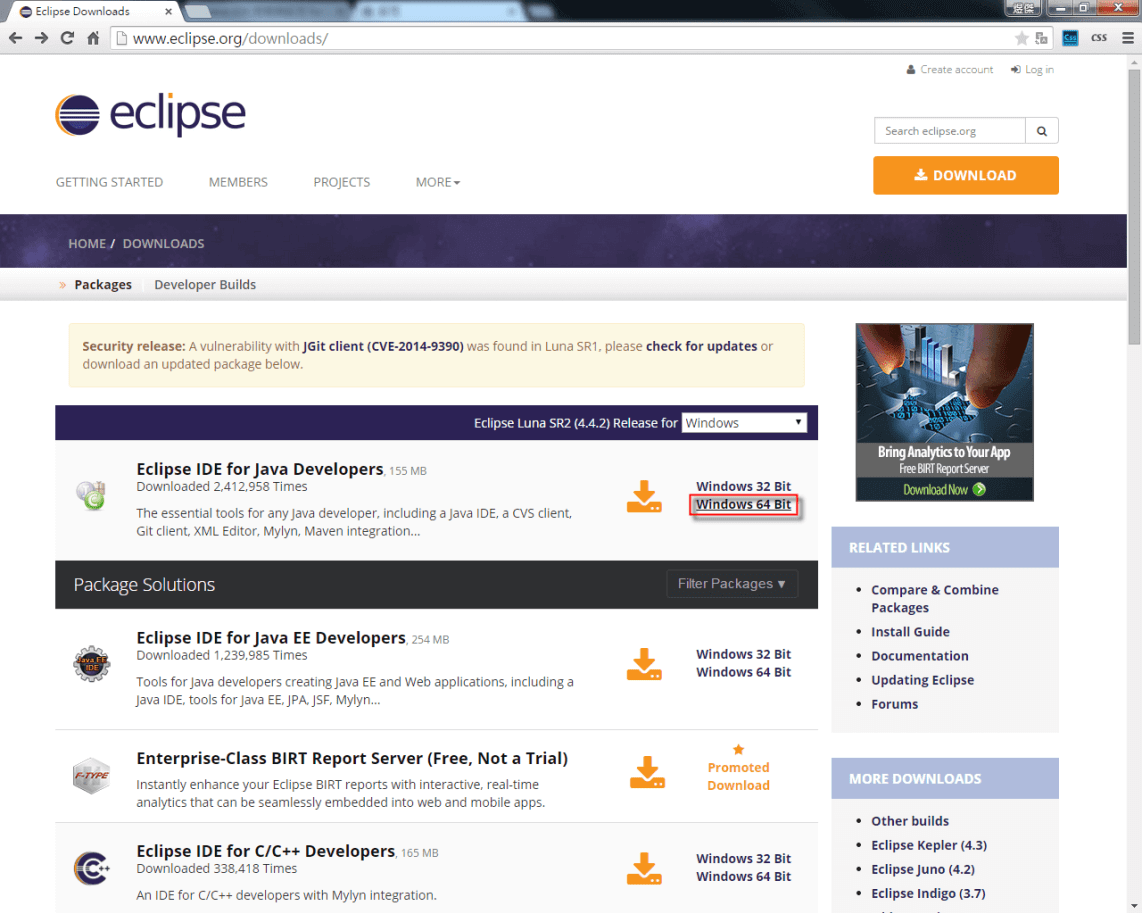This screenshot has width=1142, height=913.
Task: Select the Packages tab
Action: tap(102, 284)
